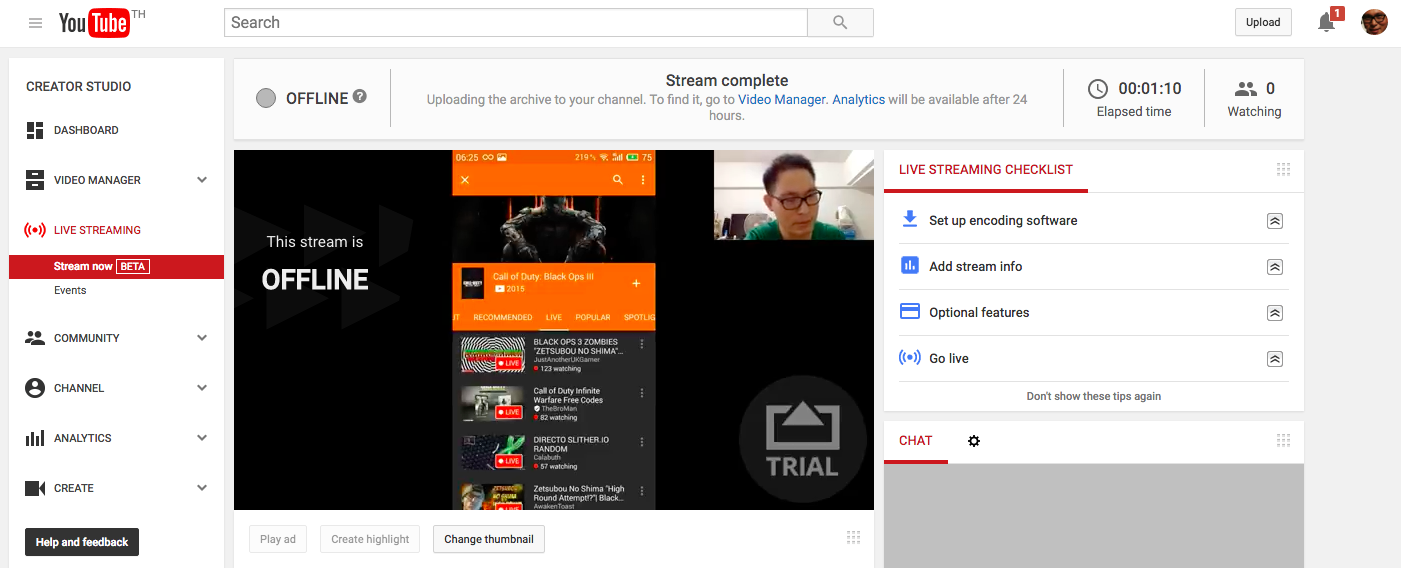The height and width of the screenshot is (568, 1401).
Task: Click the Stream complete heading
Action: pos(727,81)
